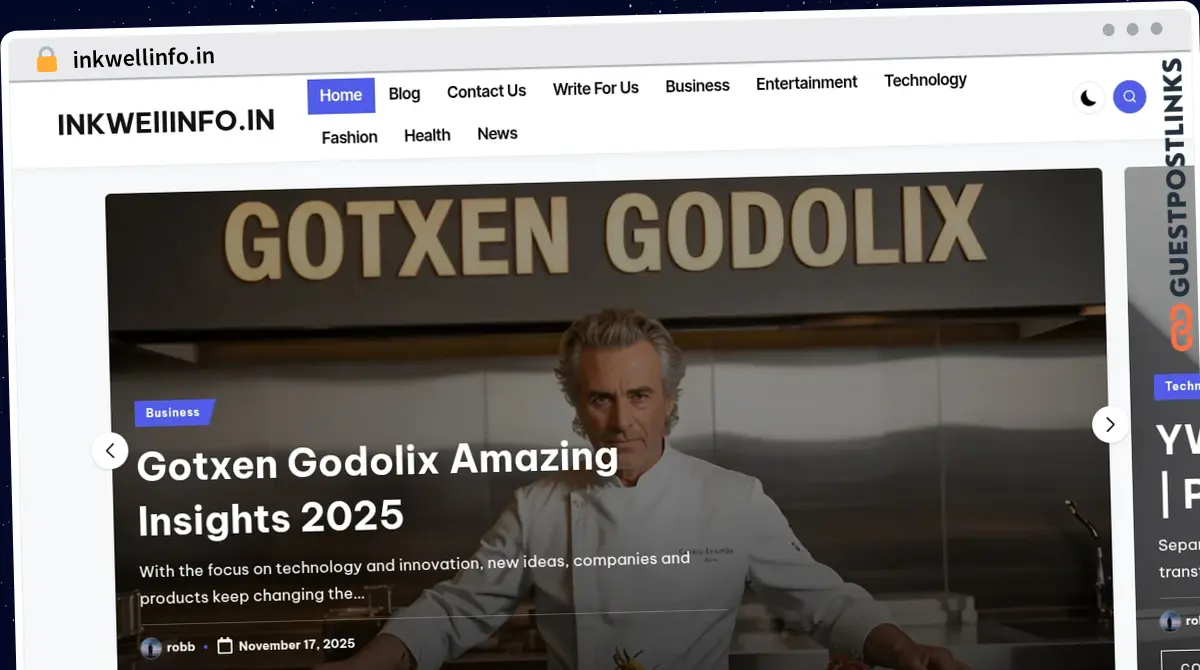1200x670 pixels.
Task: Go to the next slide arrow
Action: tap(1109, 424)
